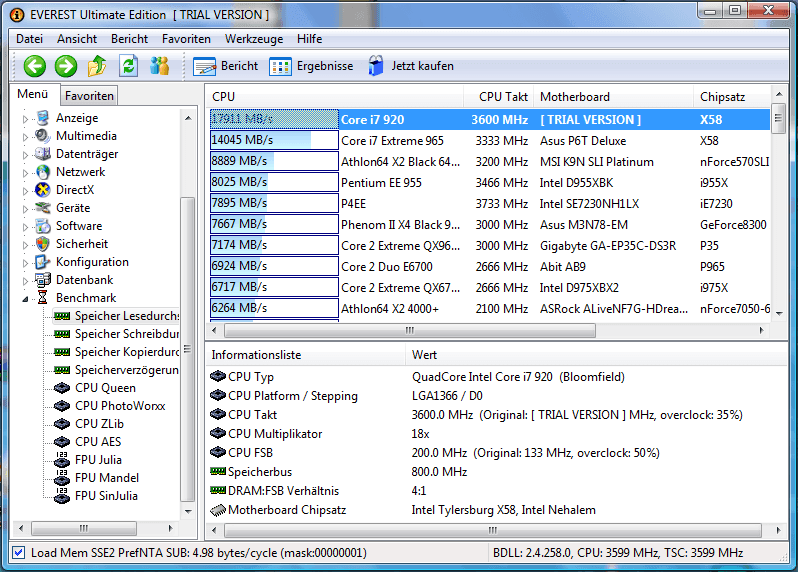
Task: Select the Konfiguration icon in tree
Action: 43,262
